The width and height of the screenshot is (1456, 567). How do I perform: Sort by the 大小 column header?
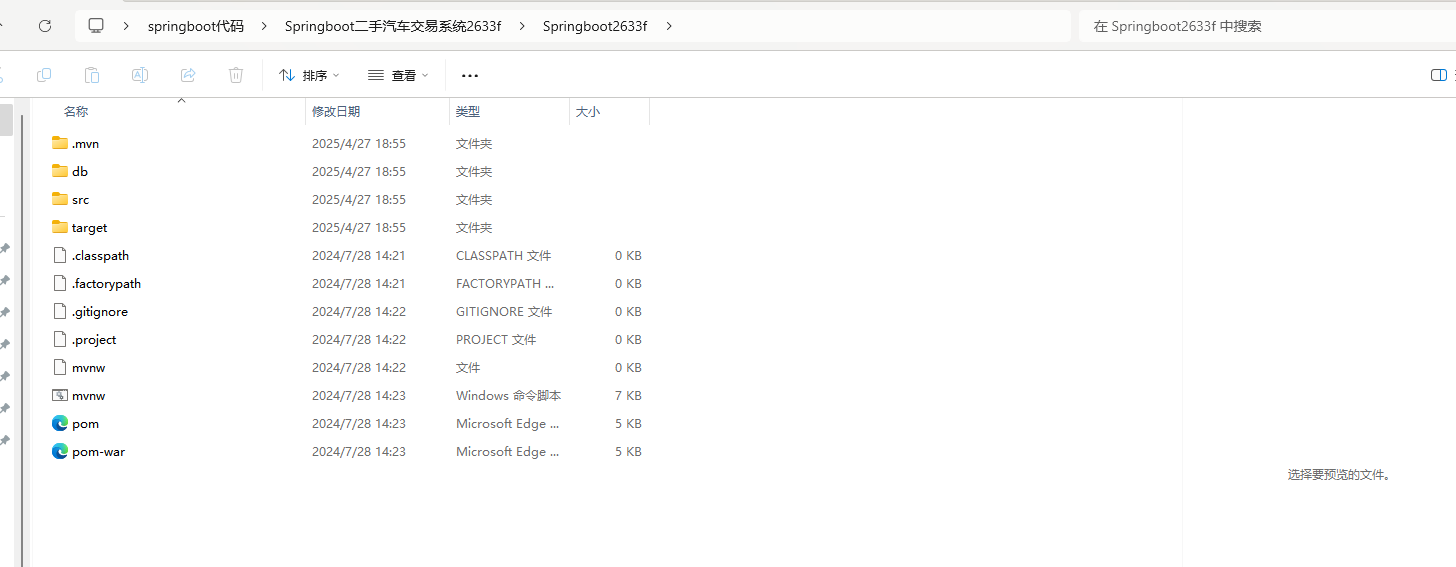coord(588,111)
